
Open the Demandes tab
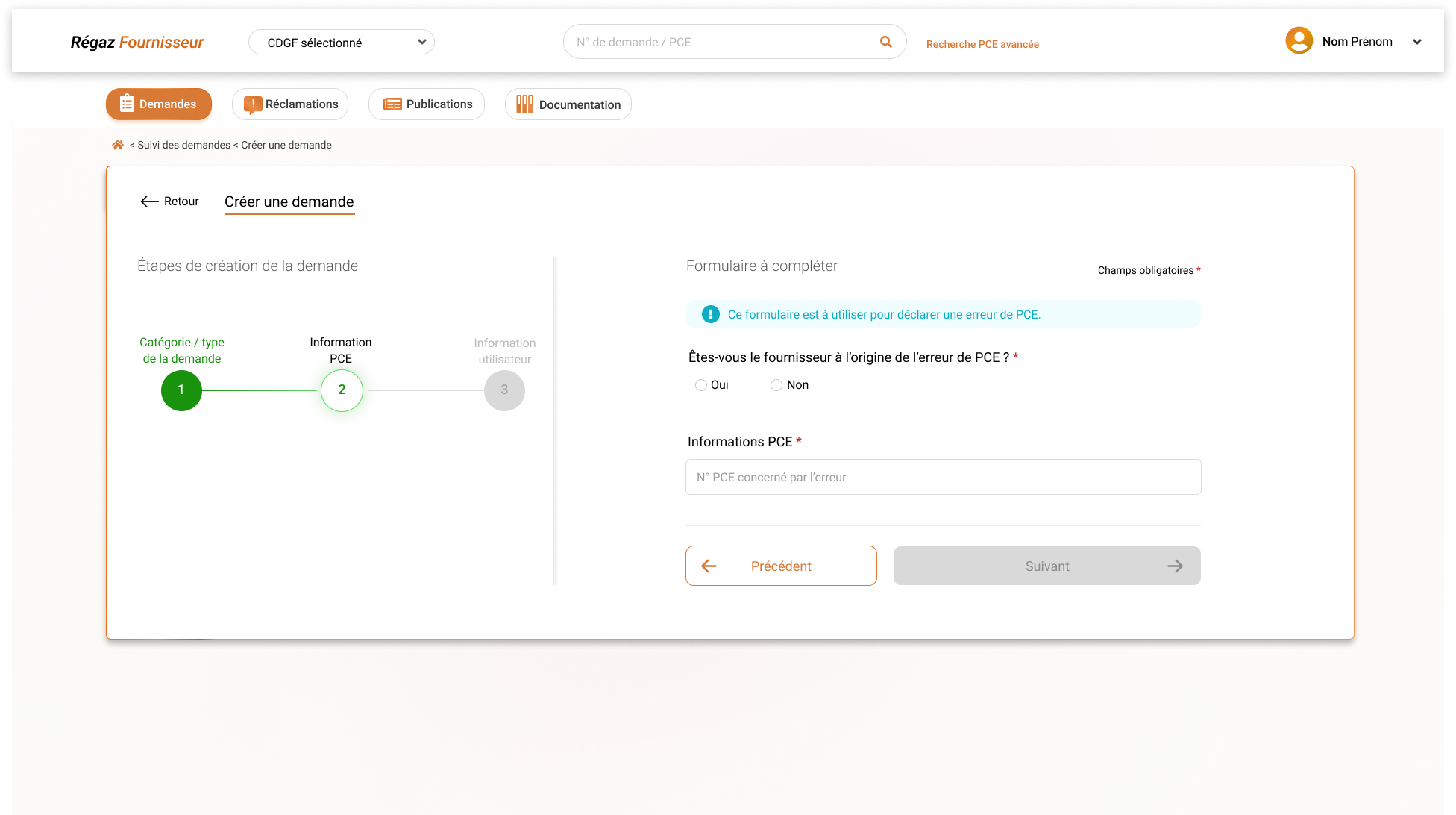pyautogui.click(x=159, y=104)
